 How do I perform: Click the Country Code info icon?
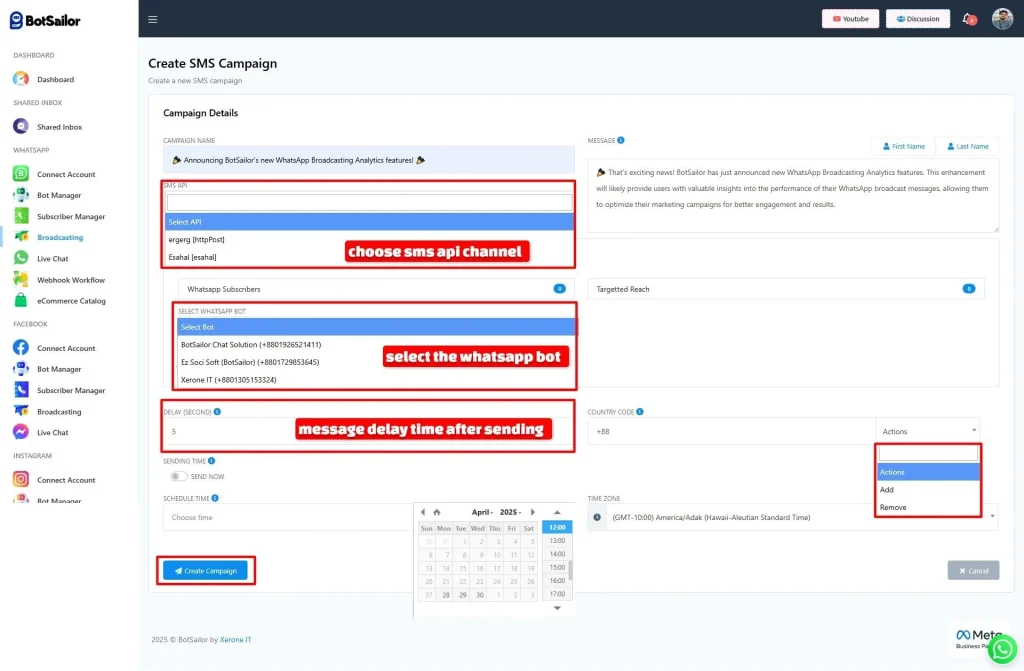coord(640,412)
